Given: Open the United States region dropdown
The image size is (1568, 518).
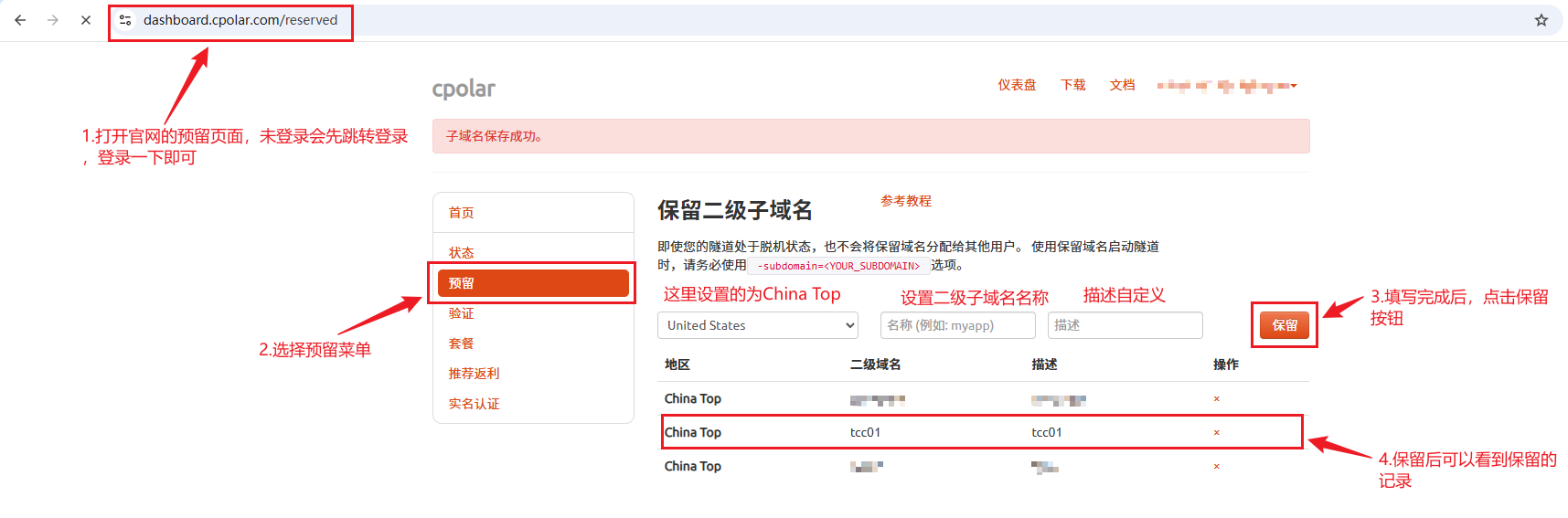Looking at the screenshot, I should [757, 325].
